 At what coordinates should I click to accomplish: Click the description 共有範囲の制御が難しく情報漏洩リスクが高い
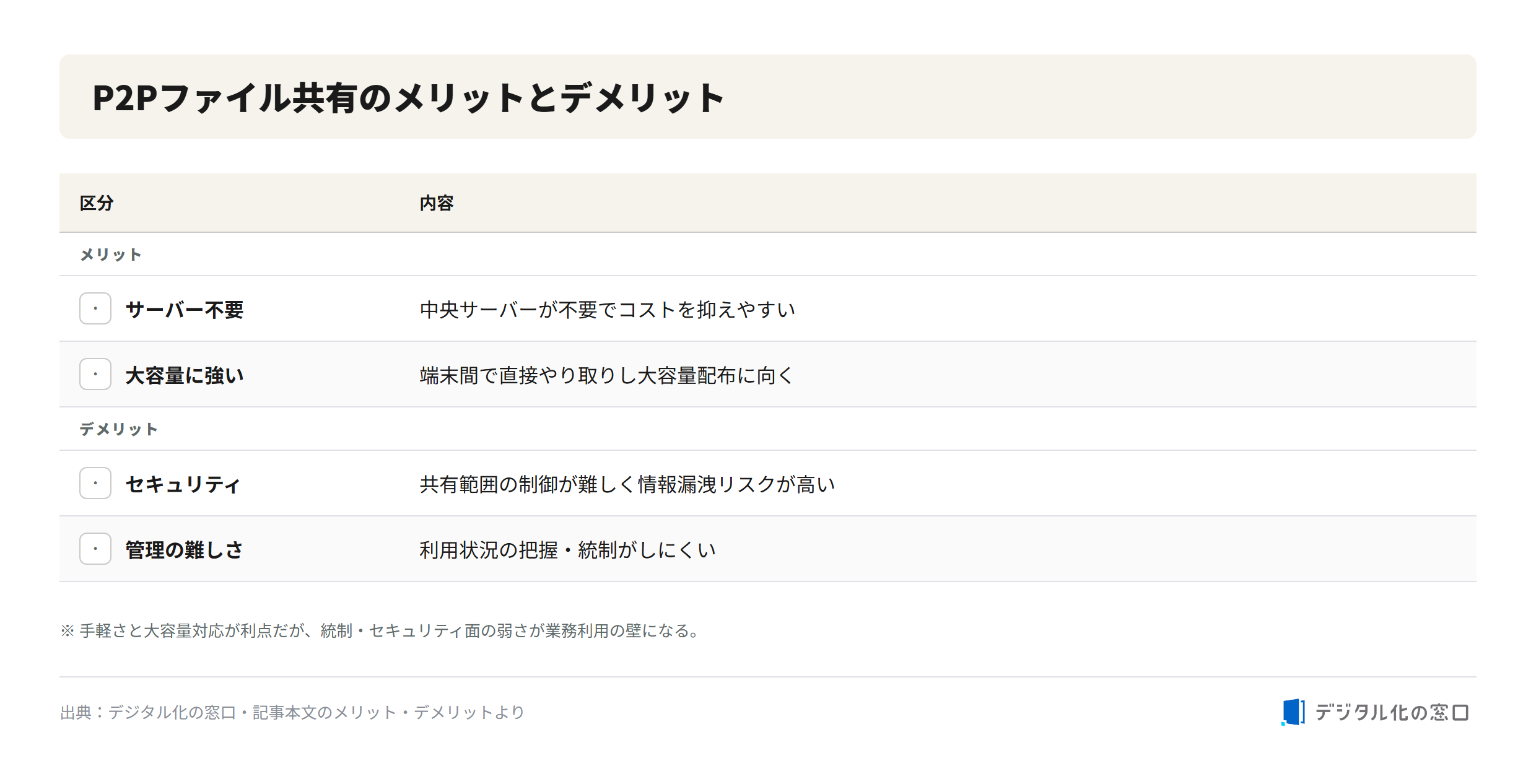click(x=627, y=484)
